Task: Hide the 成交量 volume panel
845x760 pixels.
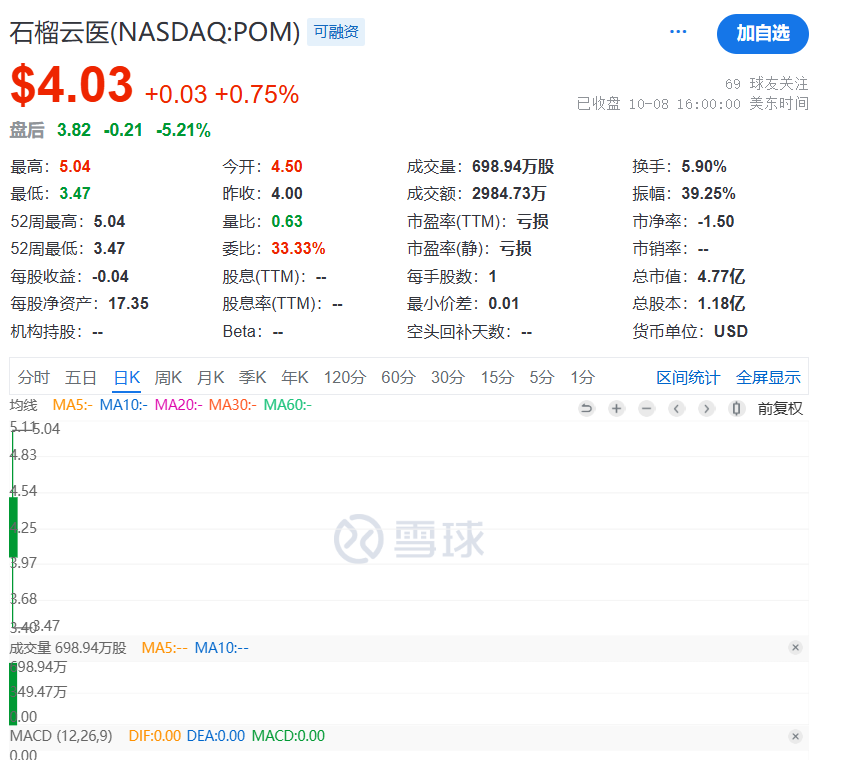Action: [795, 647]
